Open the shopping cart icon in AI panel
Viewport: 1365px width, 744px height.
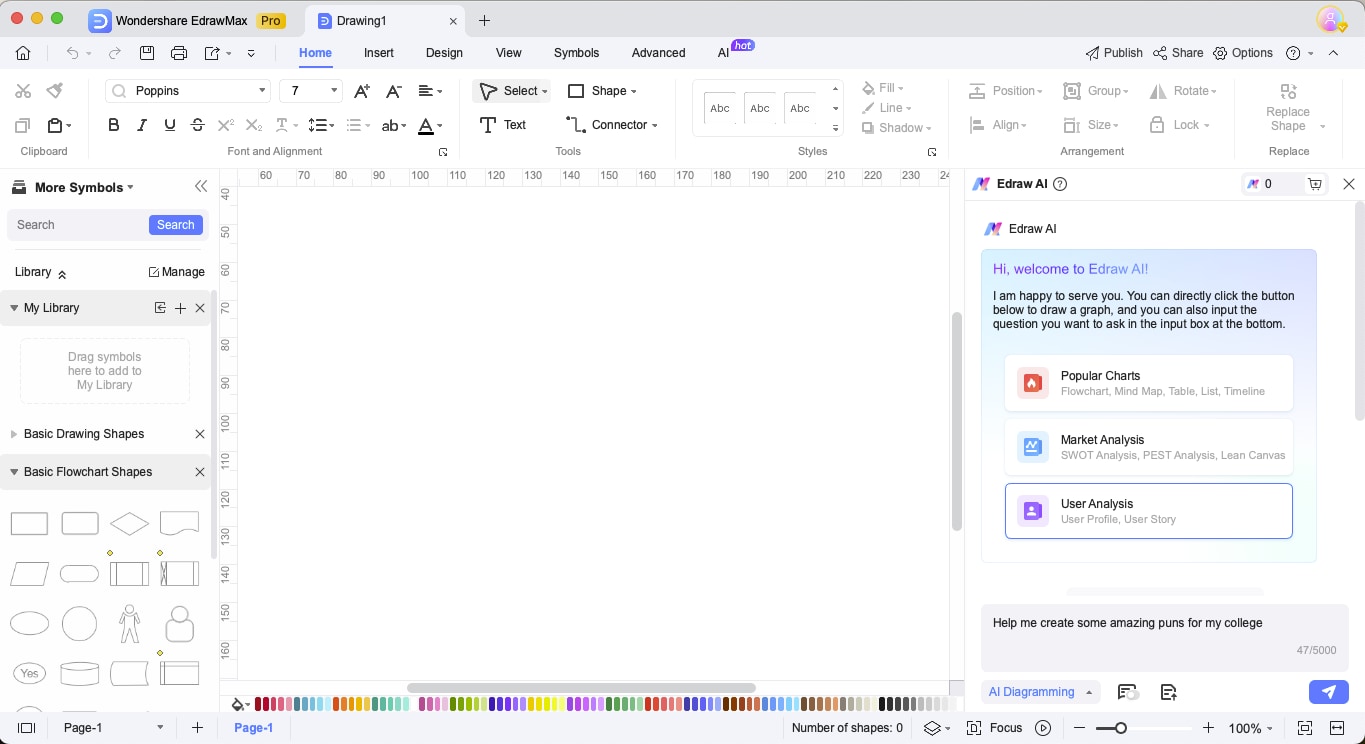pos(1315,184)
